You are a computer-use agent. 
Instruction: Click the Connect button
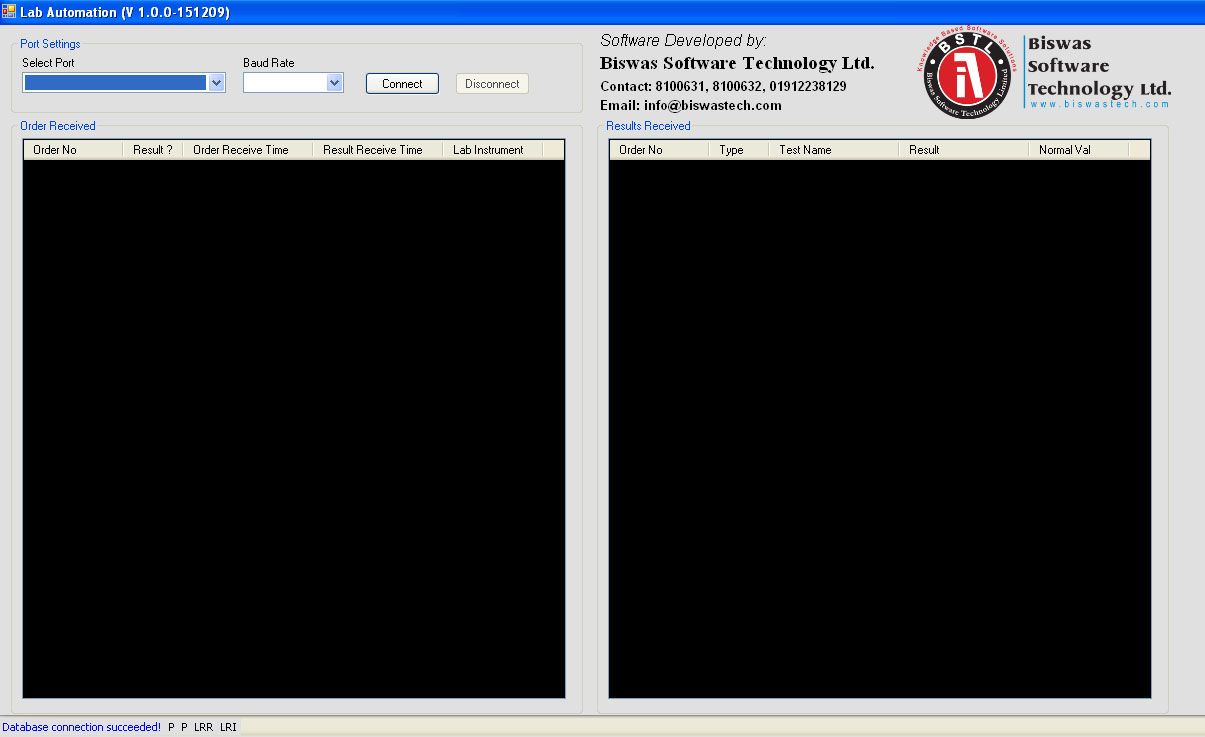402,84
